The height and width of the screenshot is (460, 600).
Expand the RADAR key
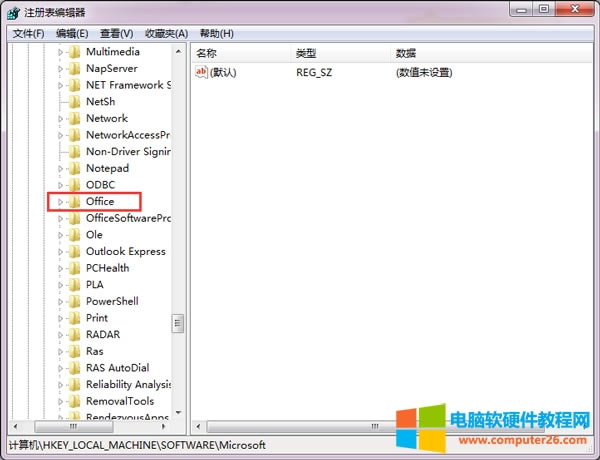(60, 335)
